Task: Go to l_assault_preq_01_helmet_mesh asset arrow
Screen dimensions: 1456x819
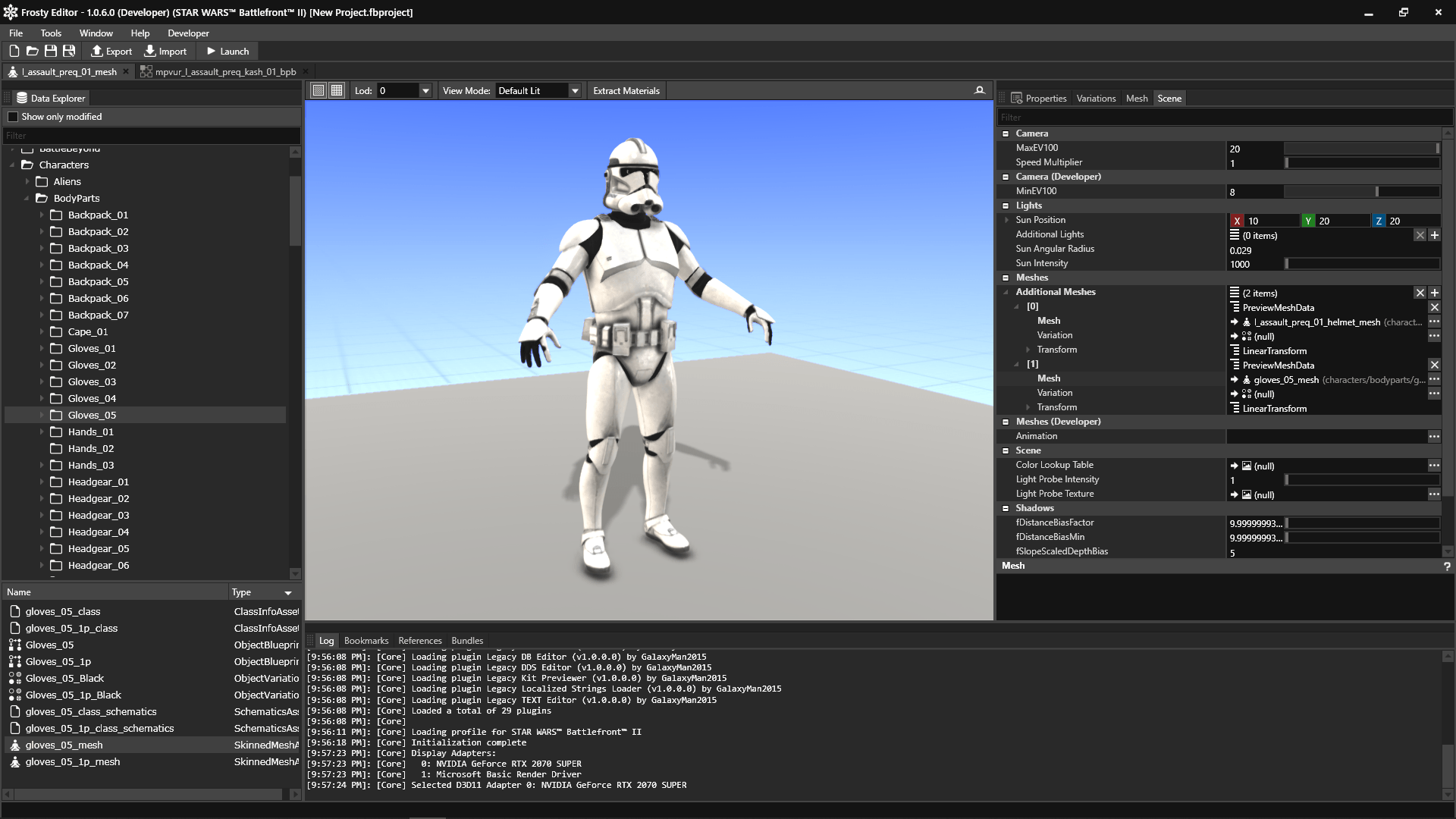Action: click(x=1235, y=322)
